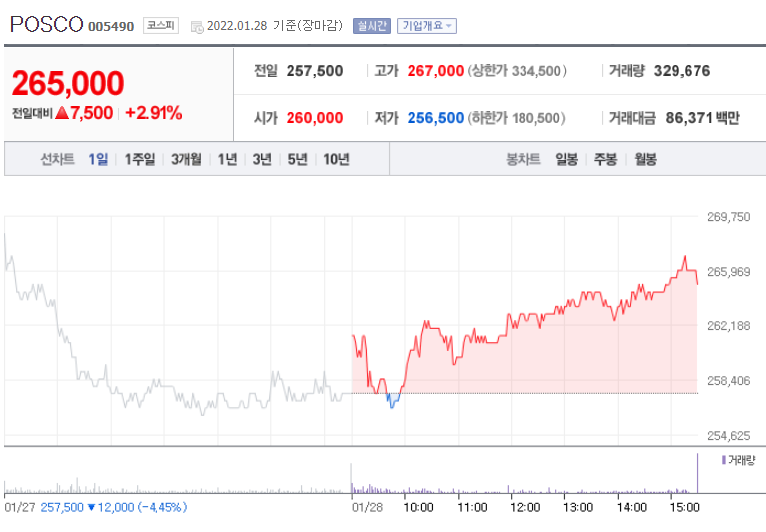Switch to the 1년 chart tab
The image size is (766, 532).
click(227, 159)
